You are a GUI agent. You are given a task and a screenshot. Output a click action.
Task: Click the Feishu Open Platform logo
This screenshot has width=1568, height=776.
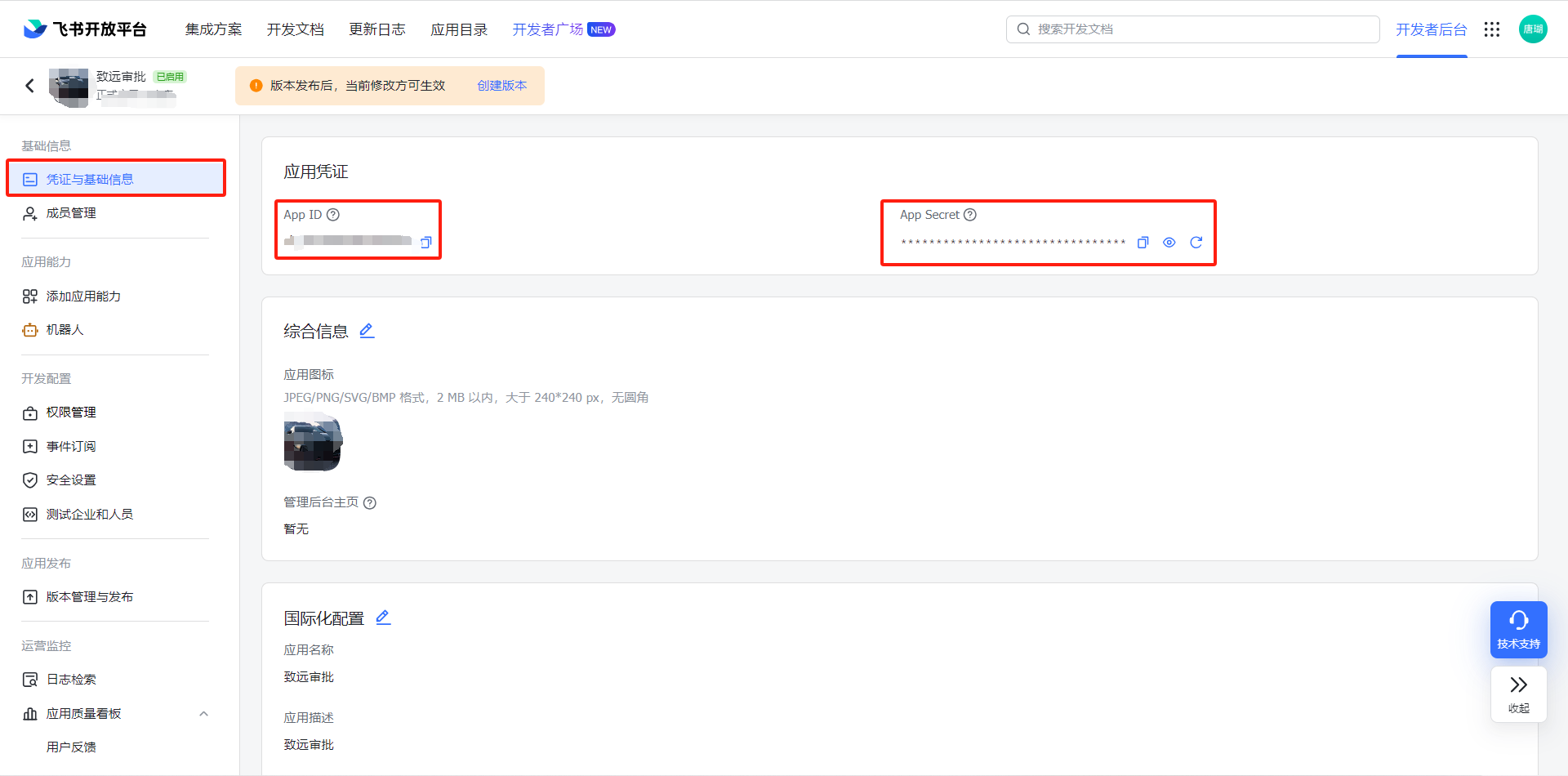(x=85, y=29)
